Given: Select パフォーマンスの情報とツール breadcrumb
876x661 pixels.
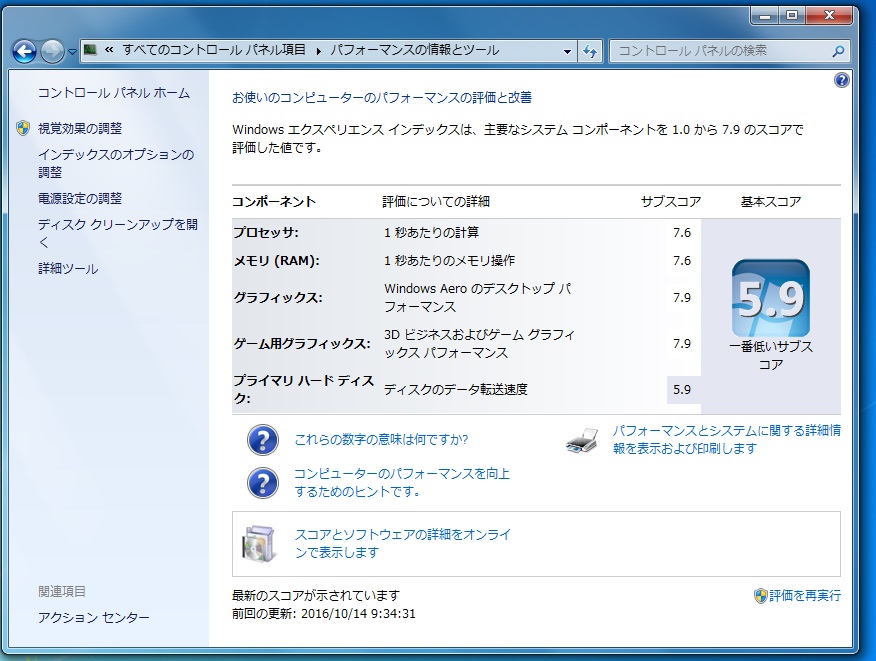Looking at the screenshot, I should (x=414, y=51).
